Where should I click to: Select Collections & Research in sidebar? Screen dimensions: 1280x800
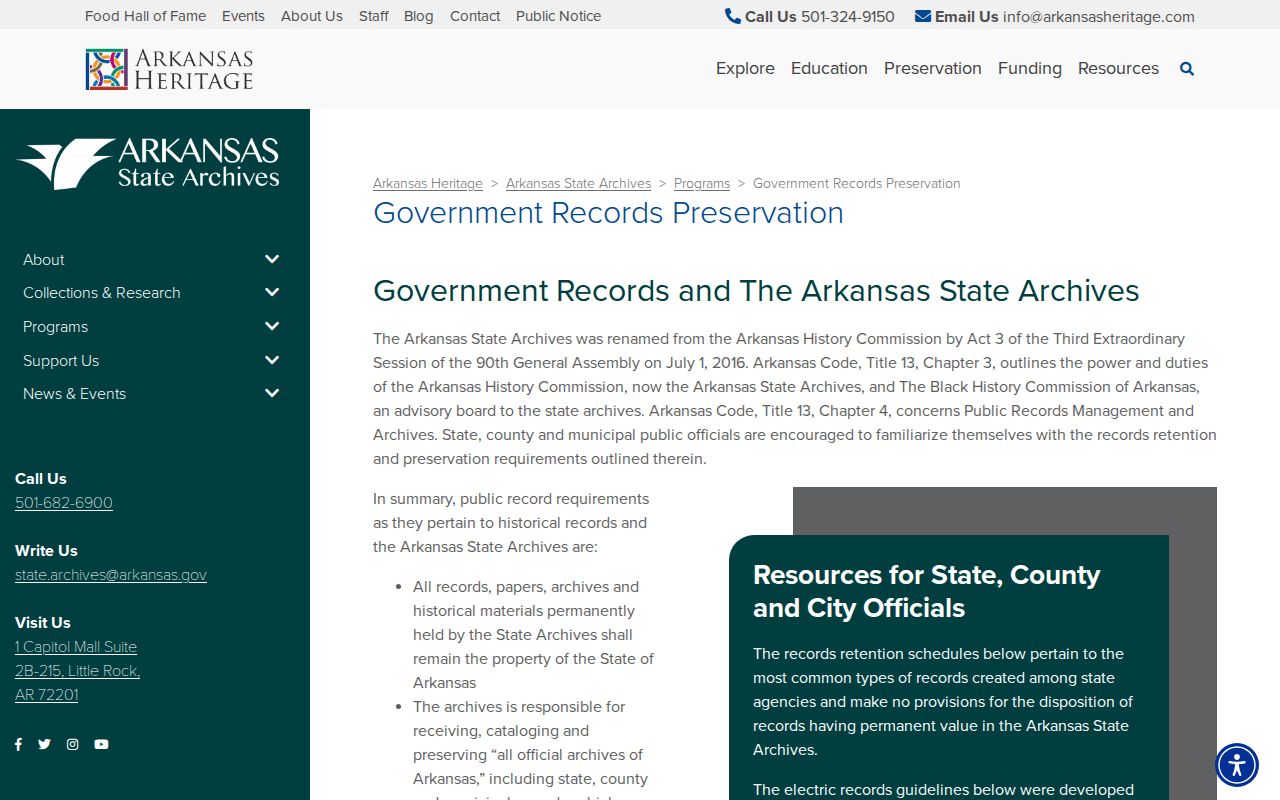click(x=102, y=293)
